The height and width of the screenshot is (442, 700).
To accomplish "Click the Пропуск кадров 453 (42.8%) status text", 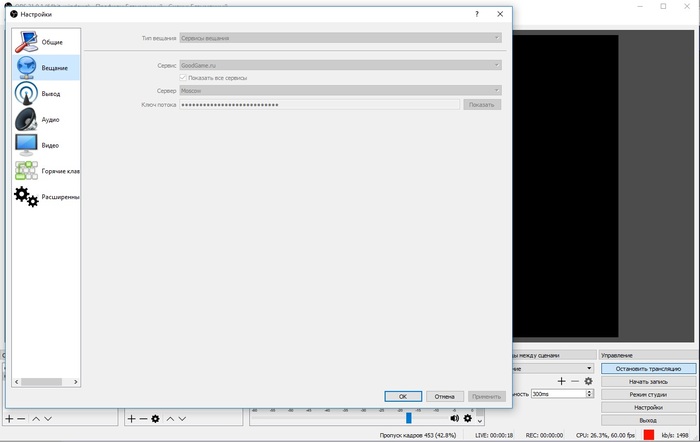I will tap(418, 435).
